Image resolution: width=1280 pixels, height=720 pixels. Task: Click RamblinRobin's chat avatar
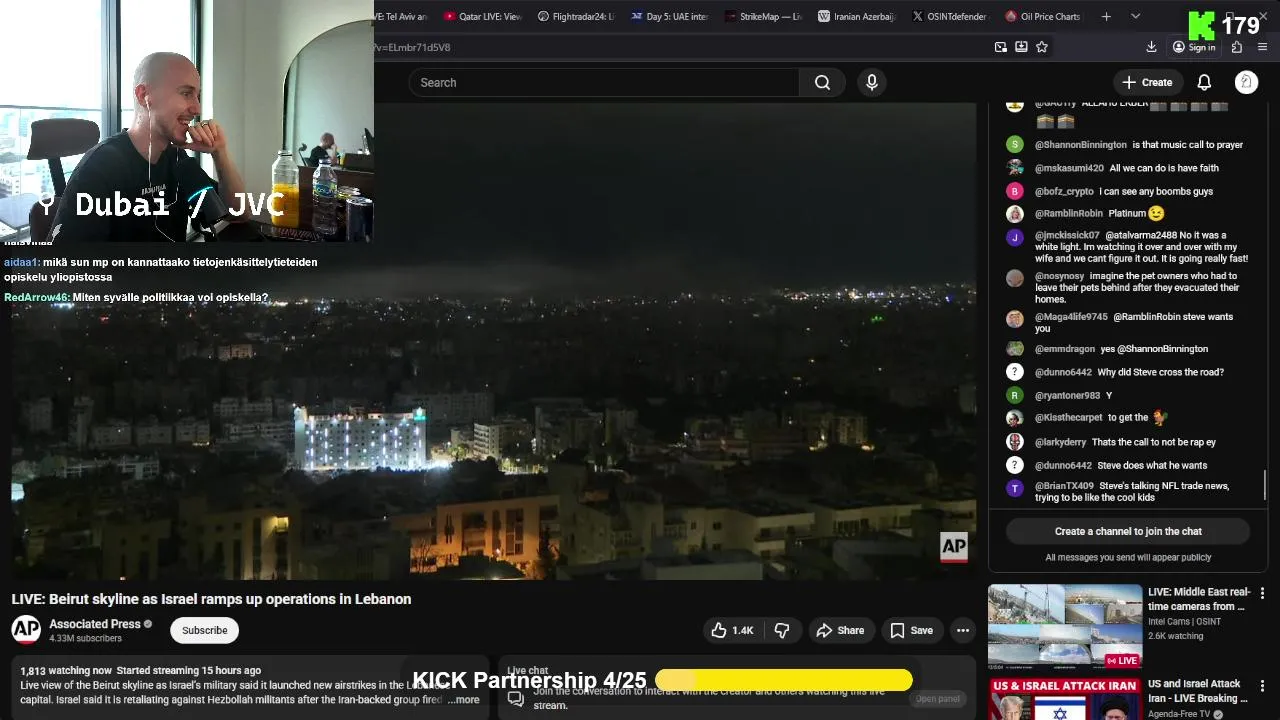[1015, 214]
